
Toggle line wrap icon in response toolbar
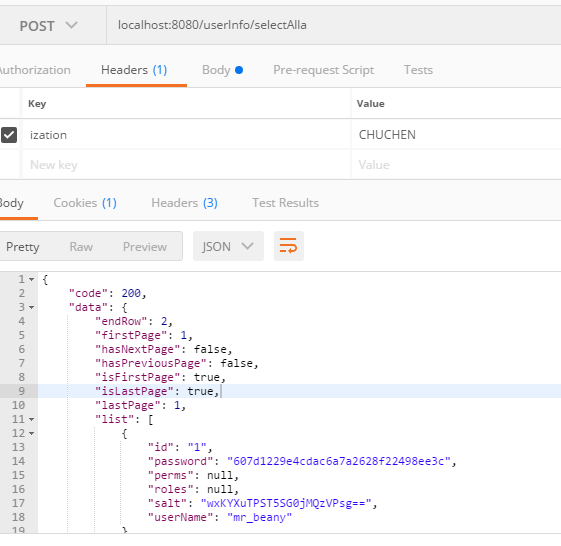click(289, 246)
